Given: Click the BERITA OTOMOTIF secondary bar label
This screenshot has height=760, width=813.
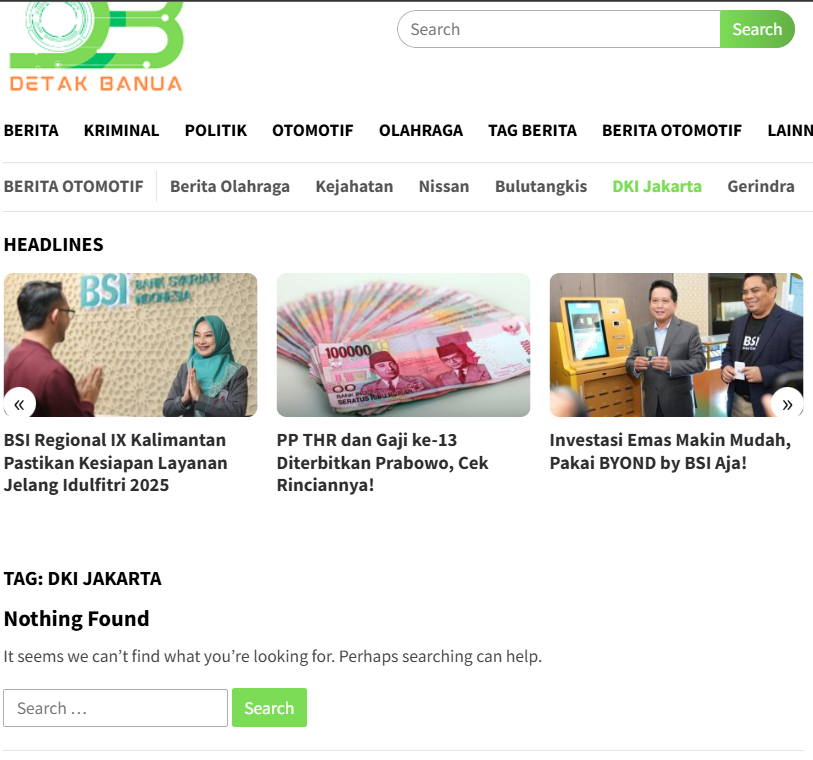Looking at the screenshot, I should click(x=74, y=186).
